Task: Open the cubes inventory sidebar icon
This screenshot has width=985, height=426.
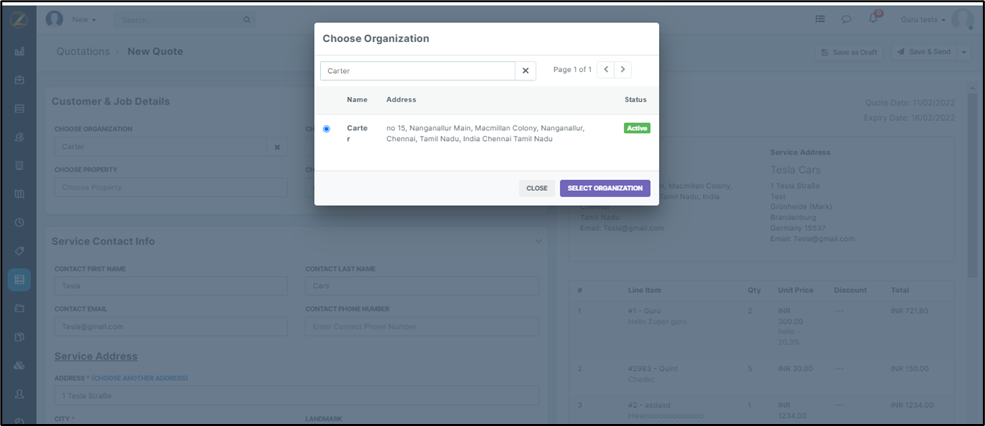Action: (x=19, y=365)
